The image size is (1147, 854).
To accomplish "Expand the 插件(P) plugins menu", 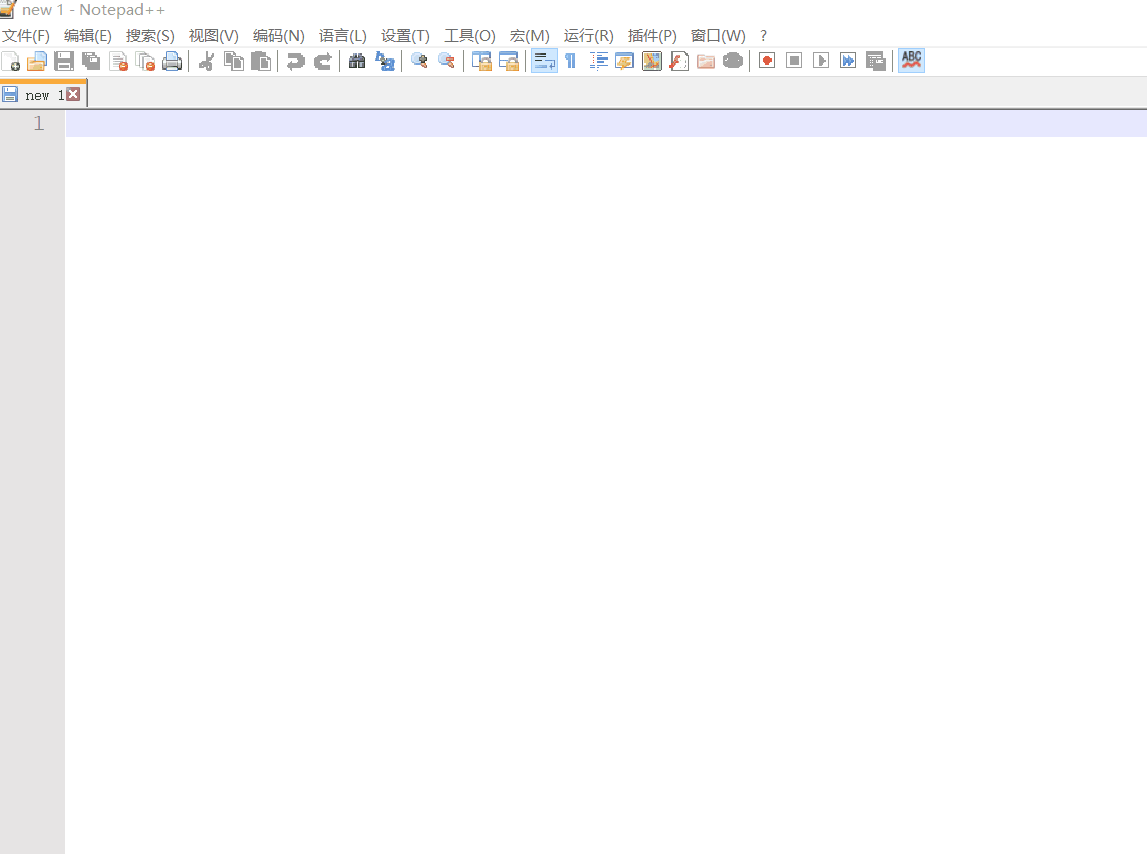I will point(652,35).
